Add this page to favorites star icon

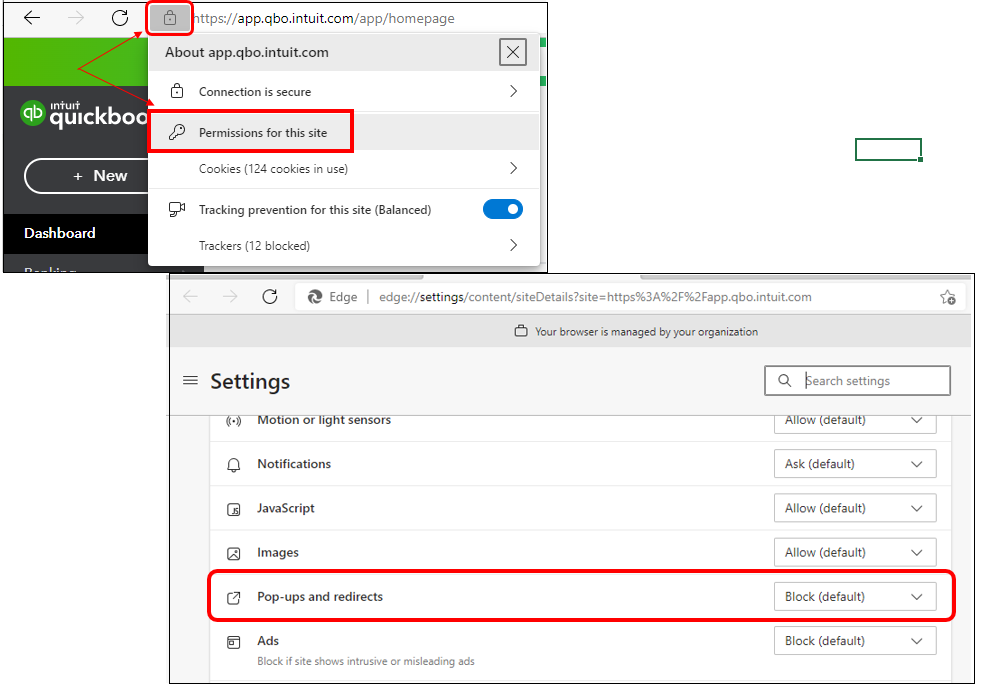947,297
